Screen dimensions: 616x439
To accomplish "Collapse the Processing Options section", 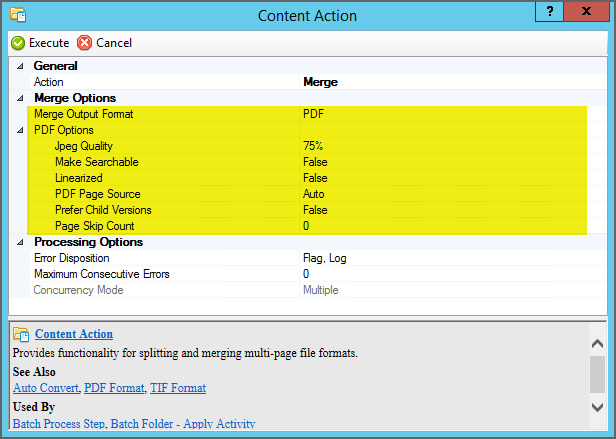I will point(21,242).
